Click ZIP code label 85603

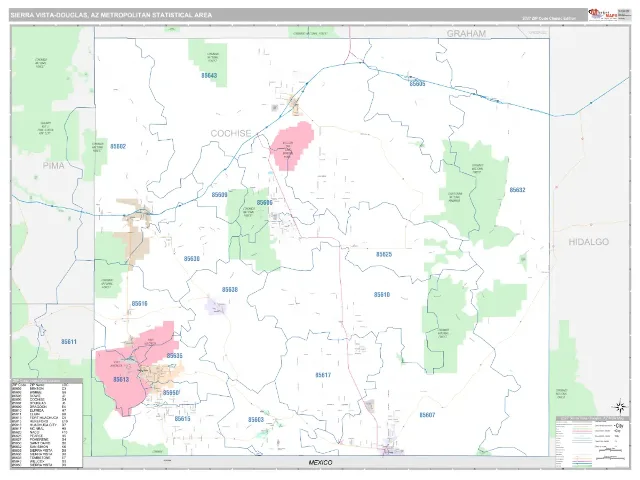(256, 420)
